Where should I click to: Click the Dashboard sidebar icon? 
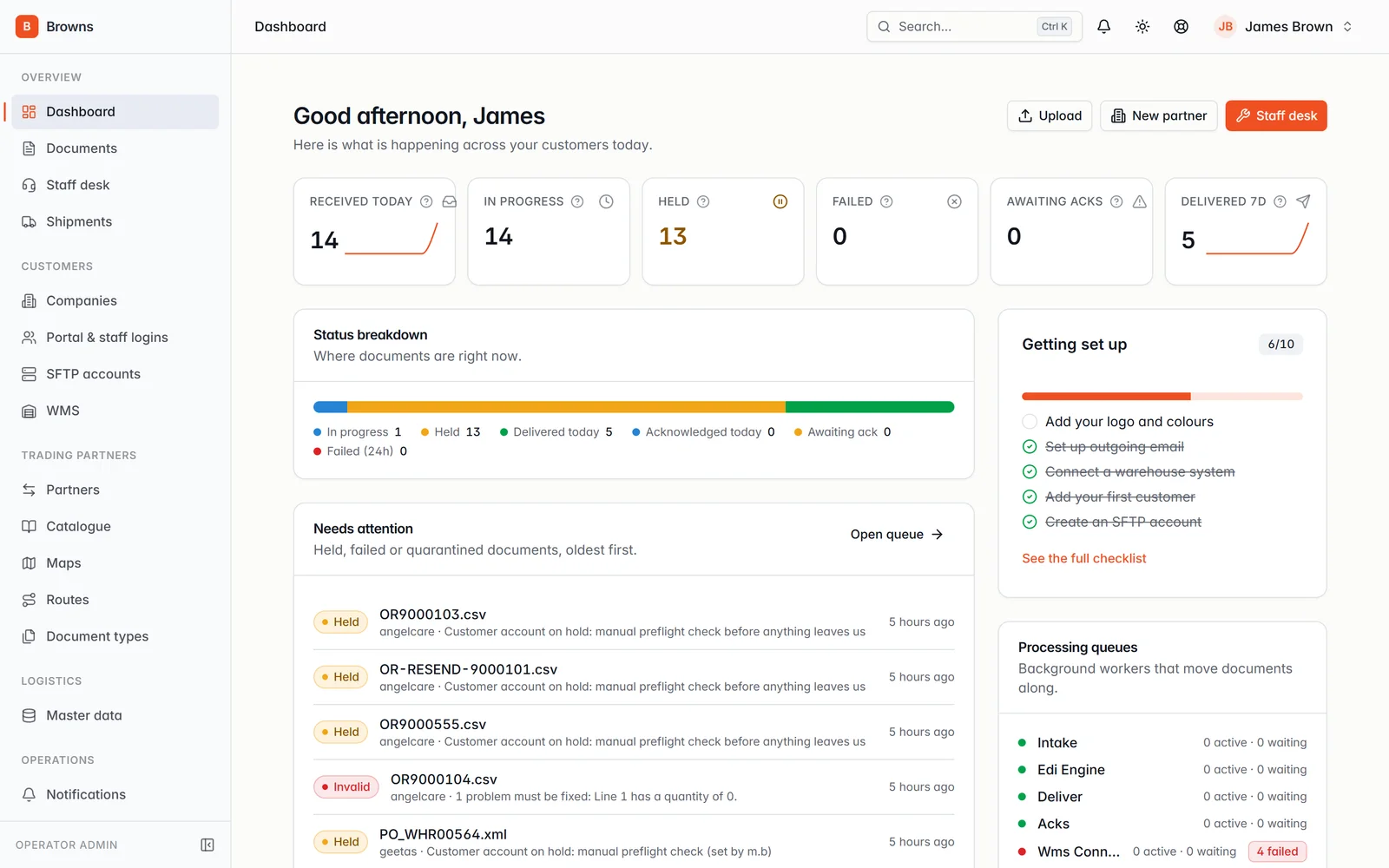[x=29, y=112]
